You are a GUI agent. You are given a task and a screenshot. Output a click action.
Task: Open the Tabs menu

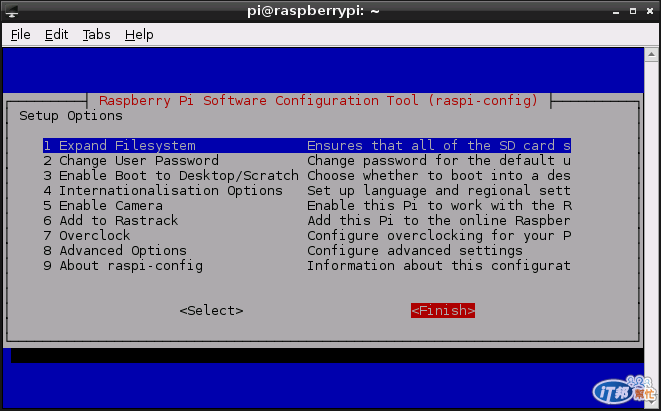click(x=96, y=35)
